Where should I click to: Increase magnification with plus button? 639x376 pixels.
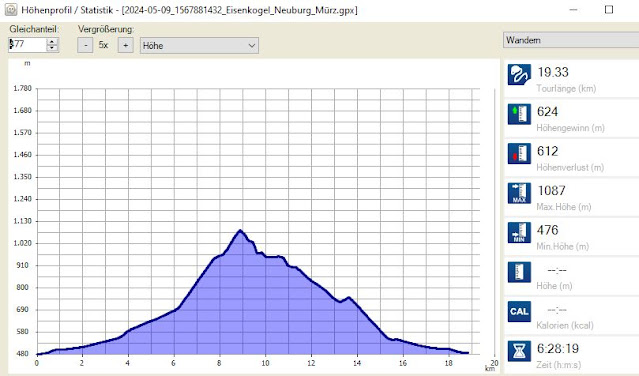(126, 45)
